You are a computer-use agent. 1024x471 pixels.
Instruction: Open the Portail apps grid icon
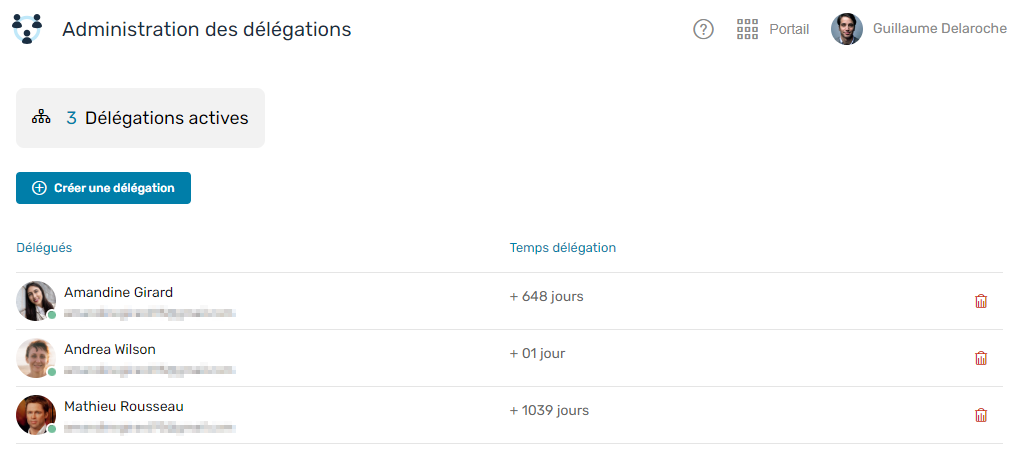tap(747, 29)
